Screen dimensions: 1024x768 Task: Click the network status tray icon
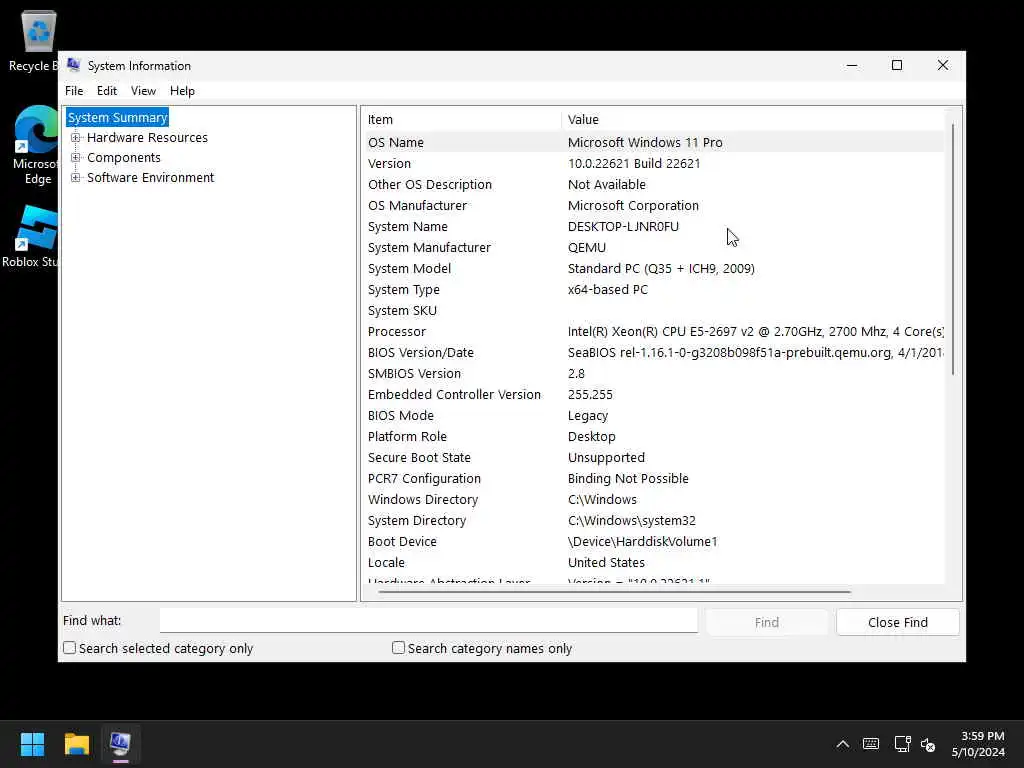(903, 744)
